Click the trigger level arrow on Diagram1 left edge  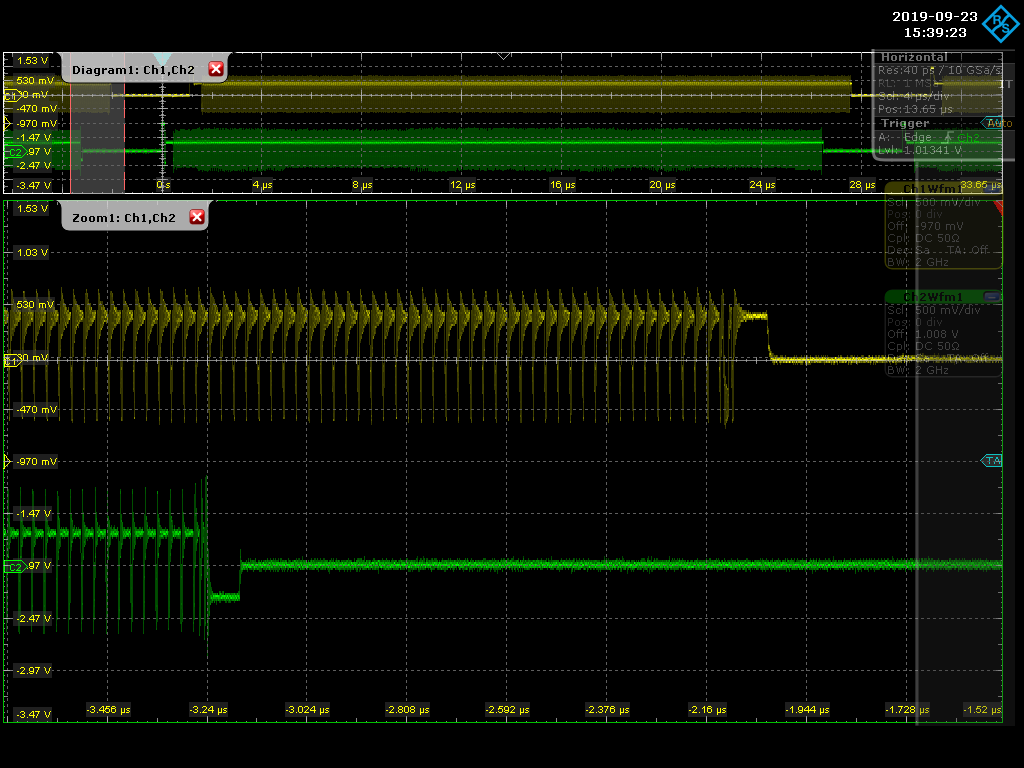point(8,124)
